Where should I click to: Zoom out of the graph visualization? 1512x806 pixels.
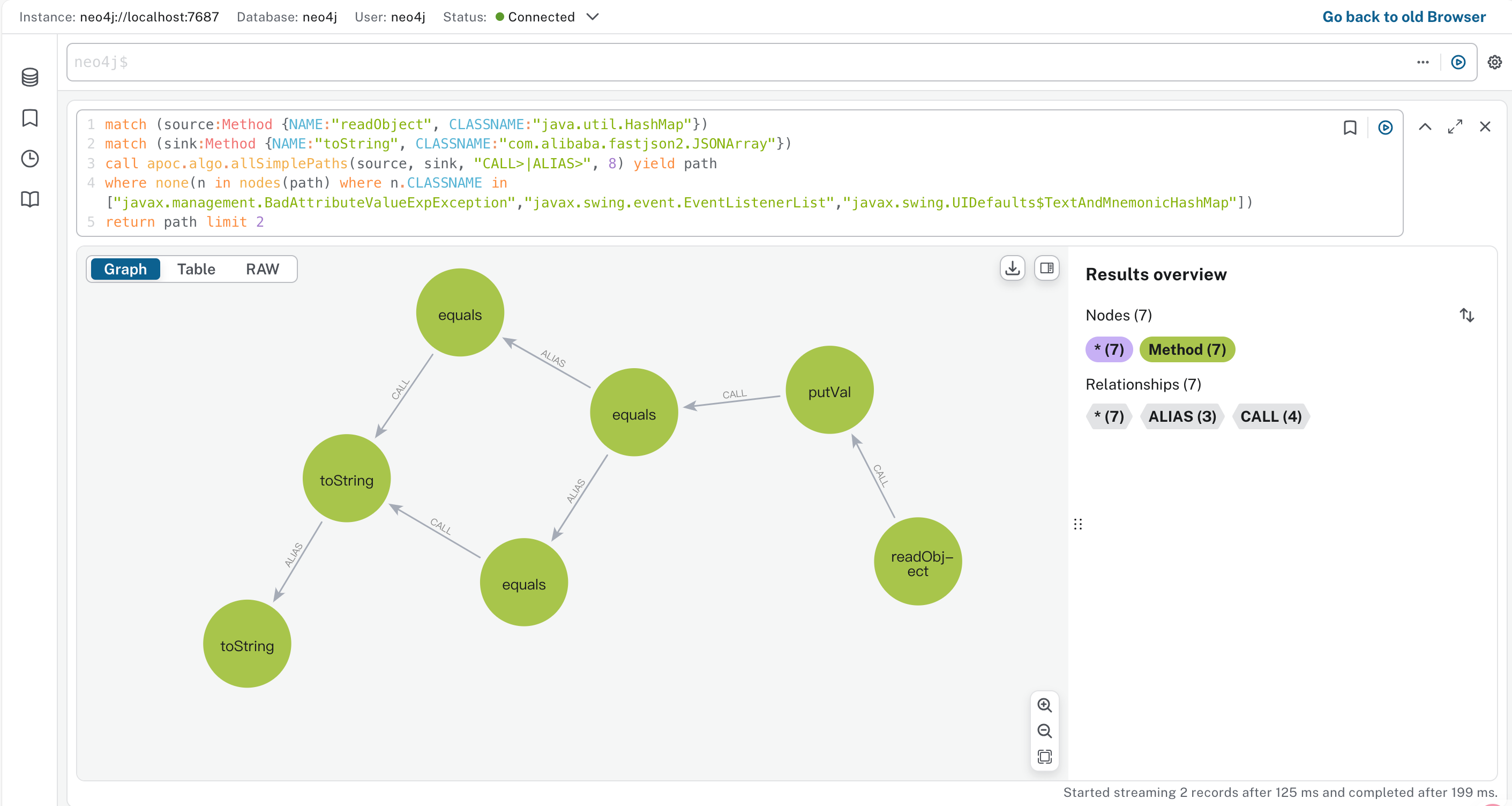pos(1044,731)
